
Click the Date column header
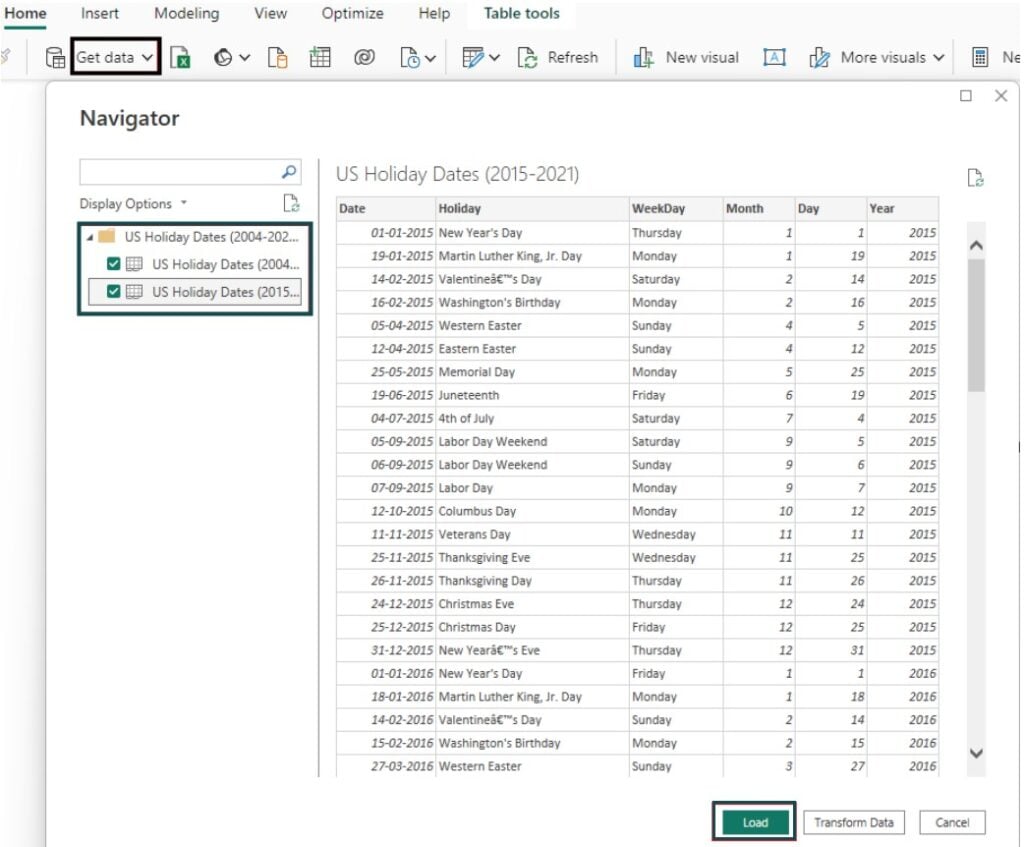(x=386, y=208)
